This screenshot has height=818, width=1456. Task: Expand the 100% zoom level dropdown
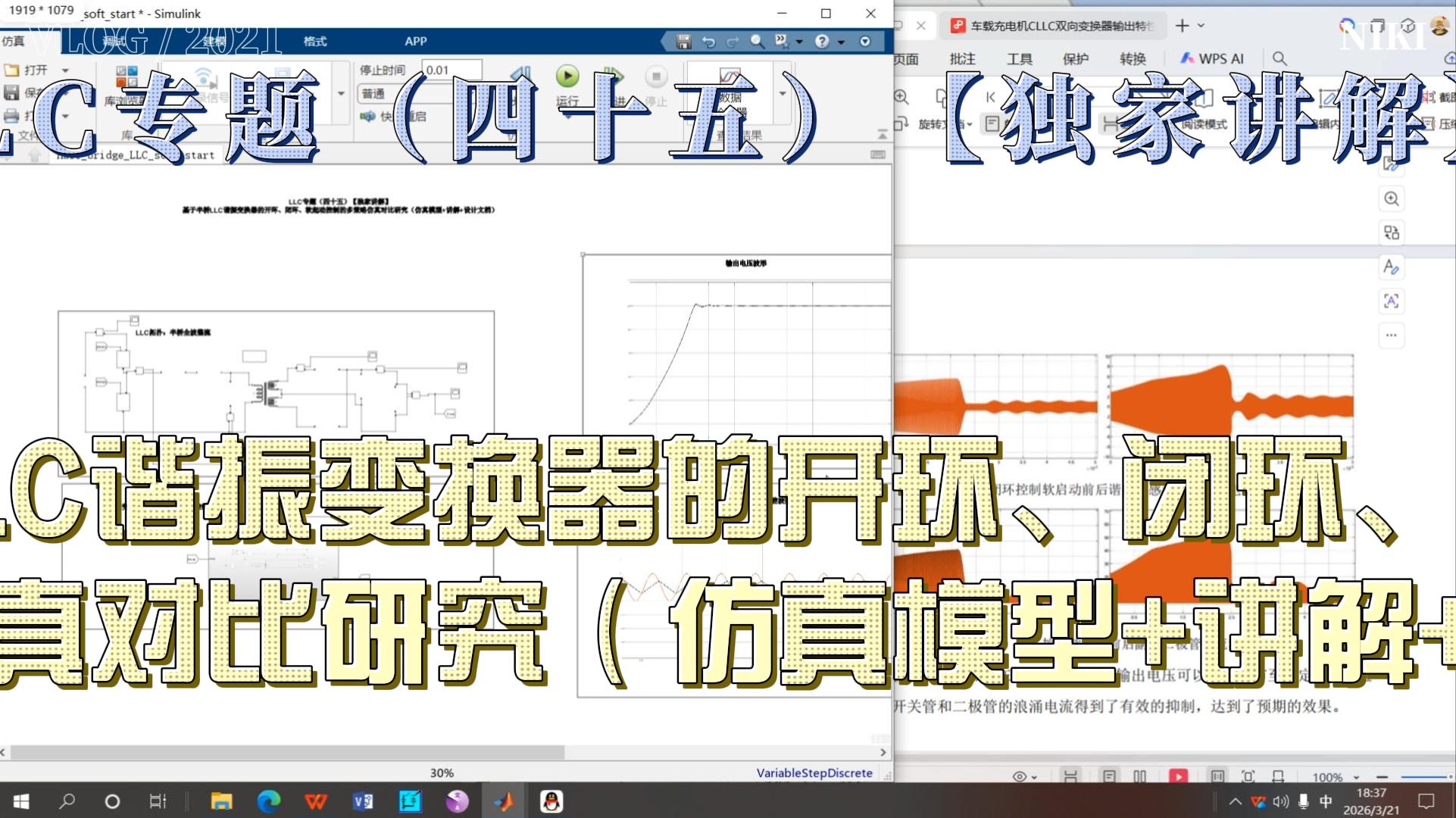pyautogui.click(x=1356, y=777)
